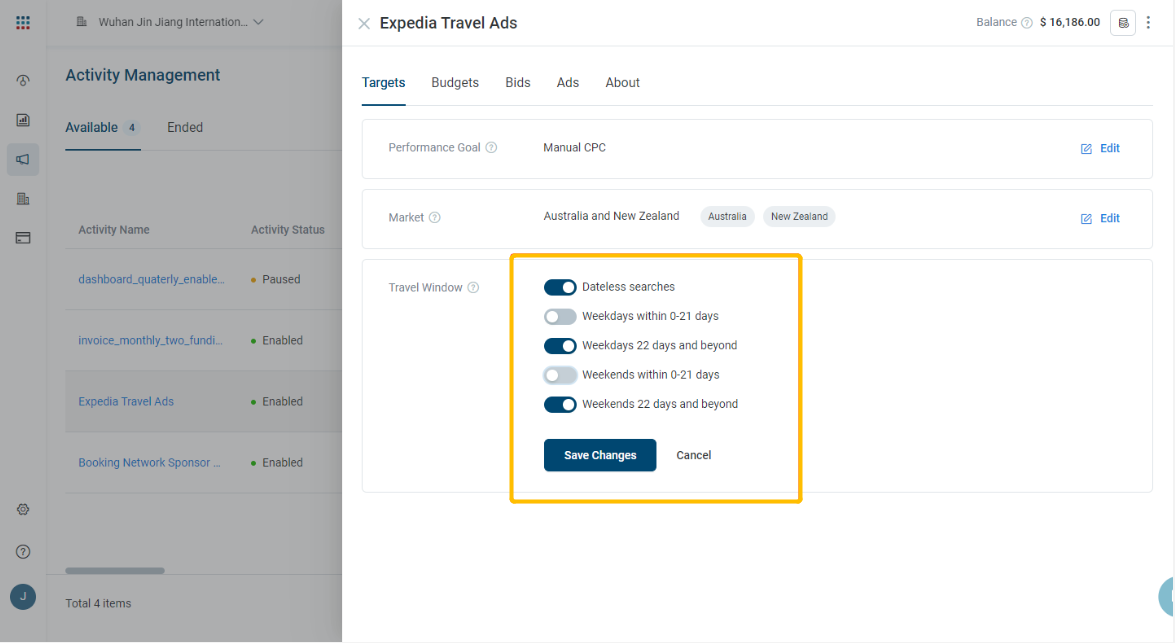
Task: Close the Expedia Travel Ads panel
Action: (x=363, y=24)
